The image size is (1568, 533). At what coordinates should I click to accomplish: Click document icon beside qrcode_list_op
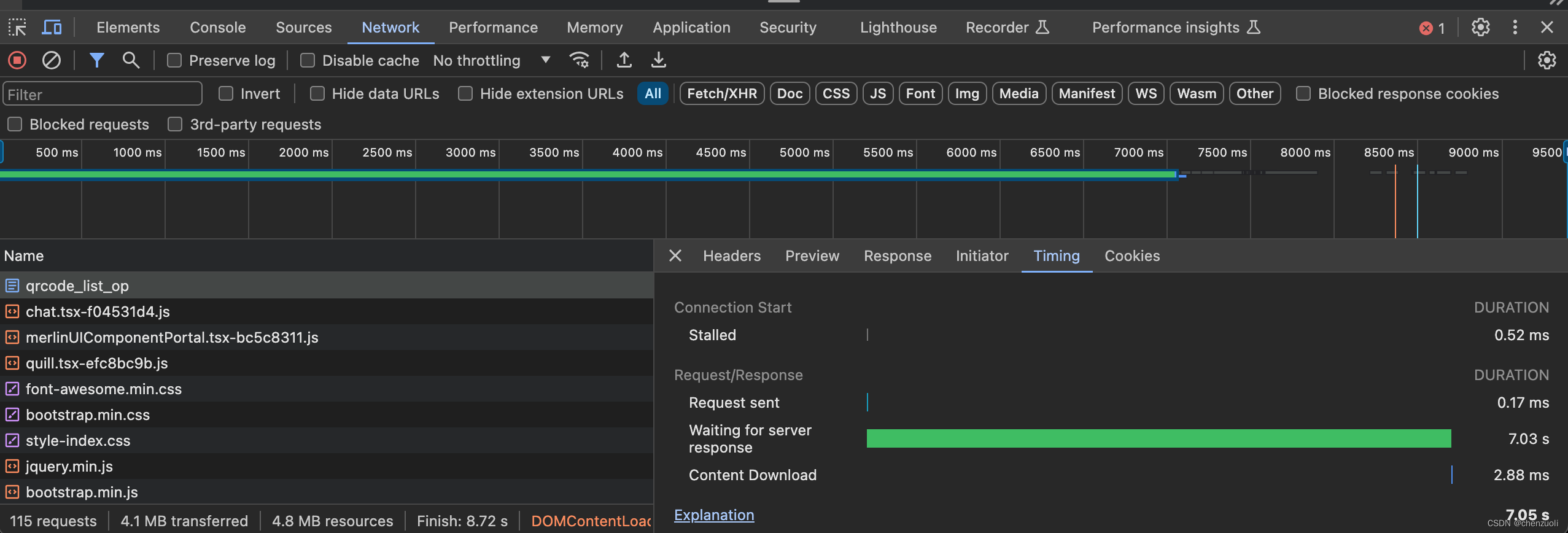pos(12,286)
